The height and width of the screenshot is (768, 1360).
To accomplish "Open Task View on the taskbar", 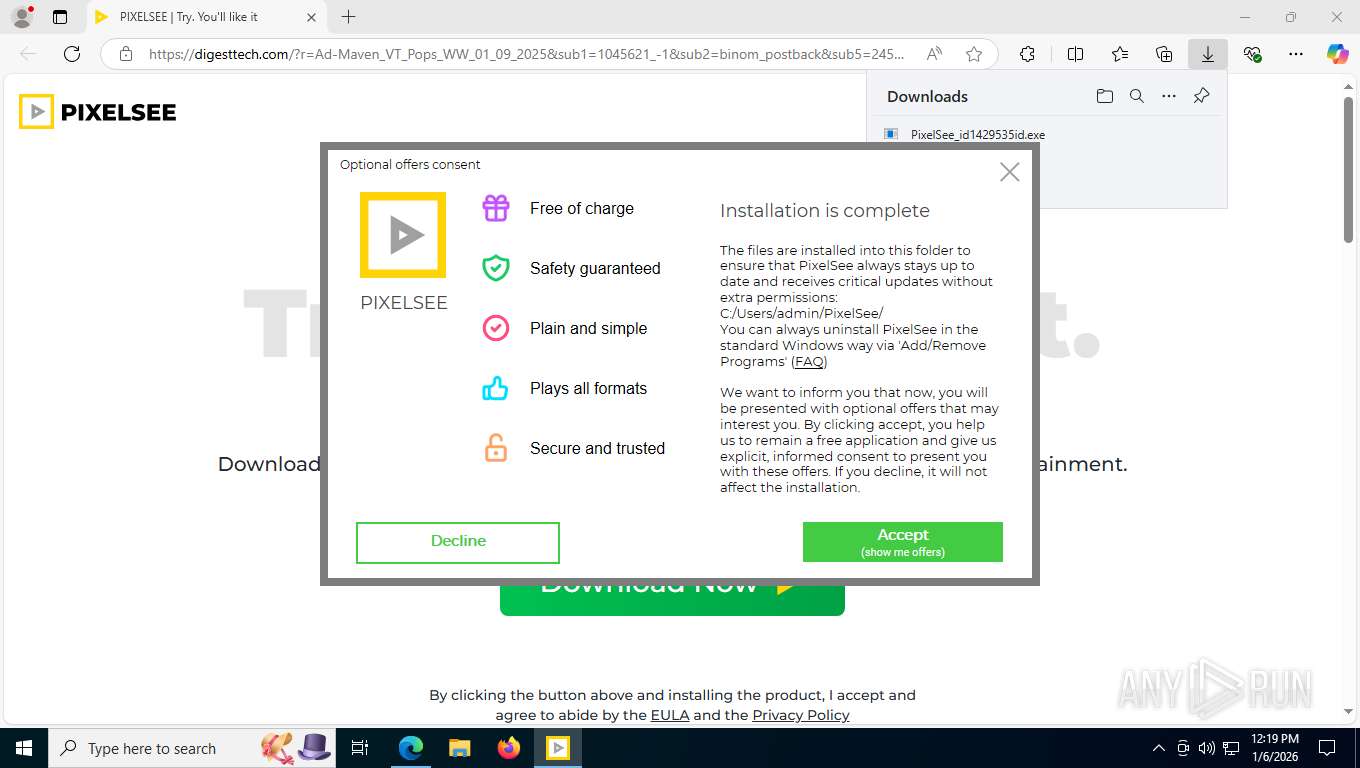I will point(361,748).
